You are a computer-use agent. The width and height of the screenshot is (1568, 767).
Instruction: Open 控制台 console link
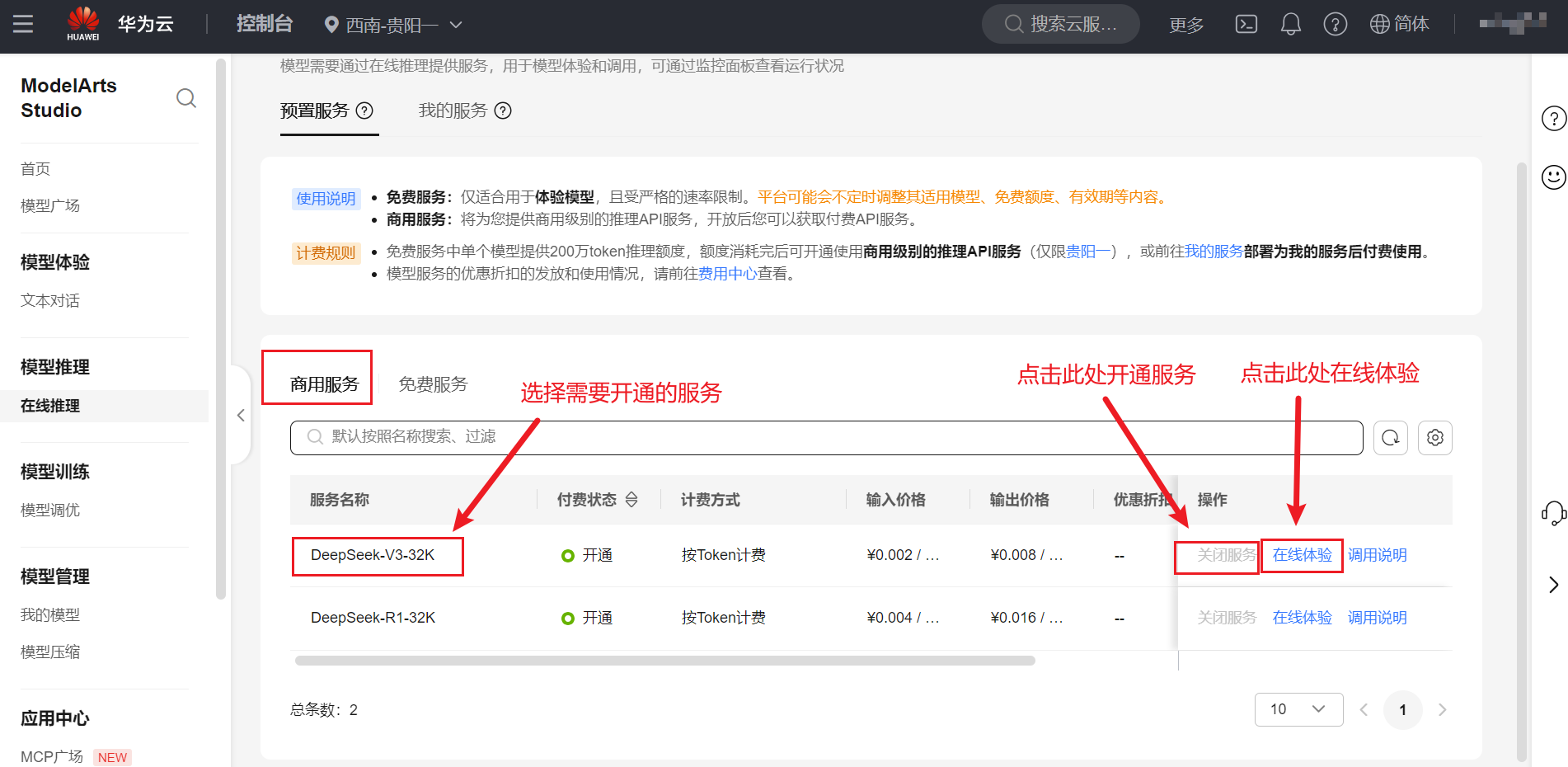[265, 24]
